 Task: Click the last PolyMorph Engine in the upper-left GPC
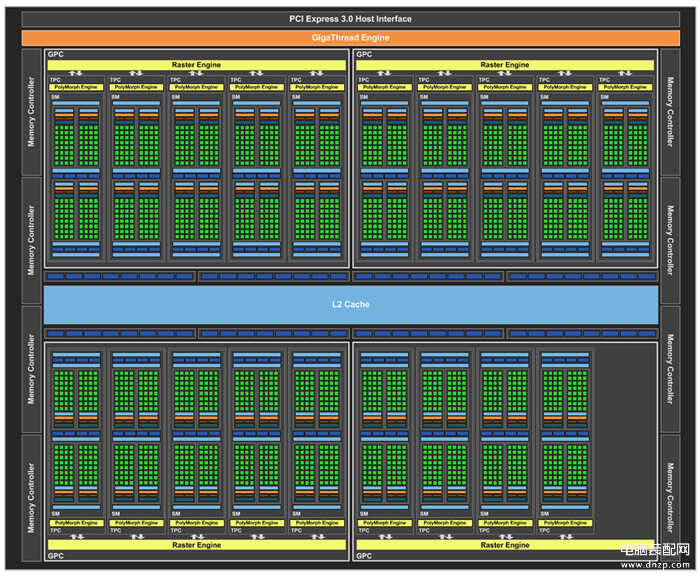coord(317,87)
